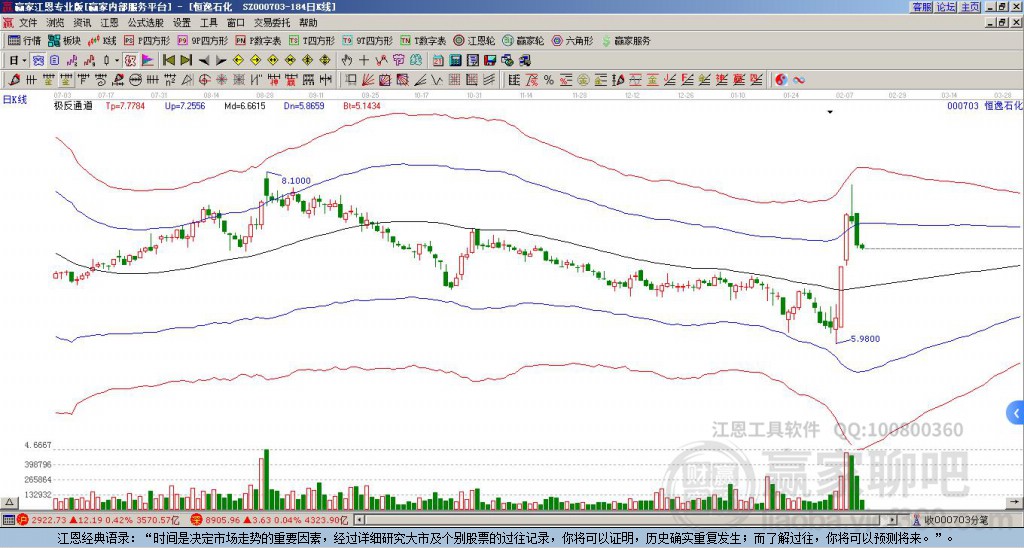This screenshot has height=548, width=1024.
Task: Enable the crosshair cursor tool
Action: (x=364, y=61)
